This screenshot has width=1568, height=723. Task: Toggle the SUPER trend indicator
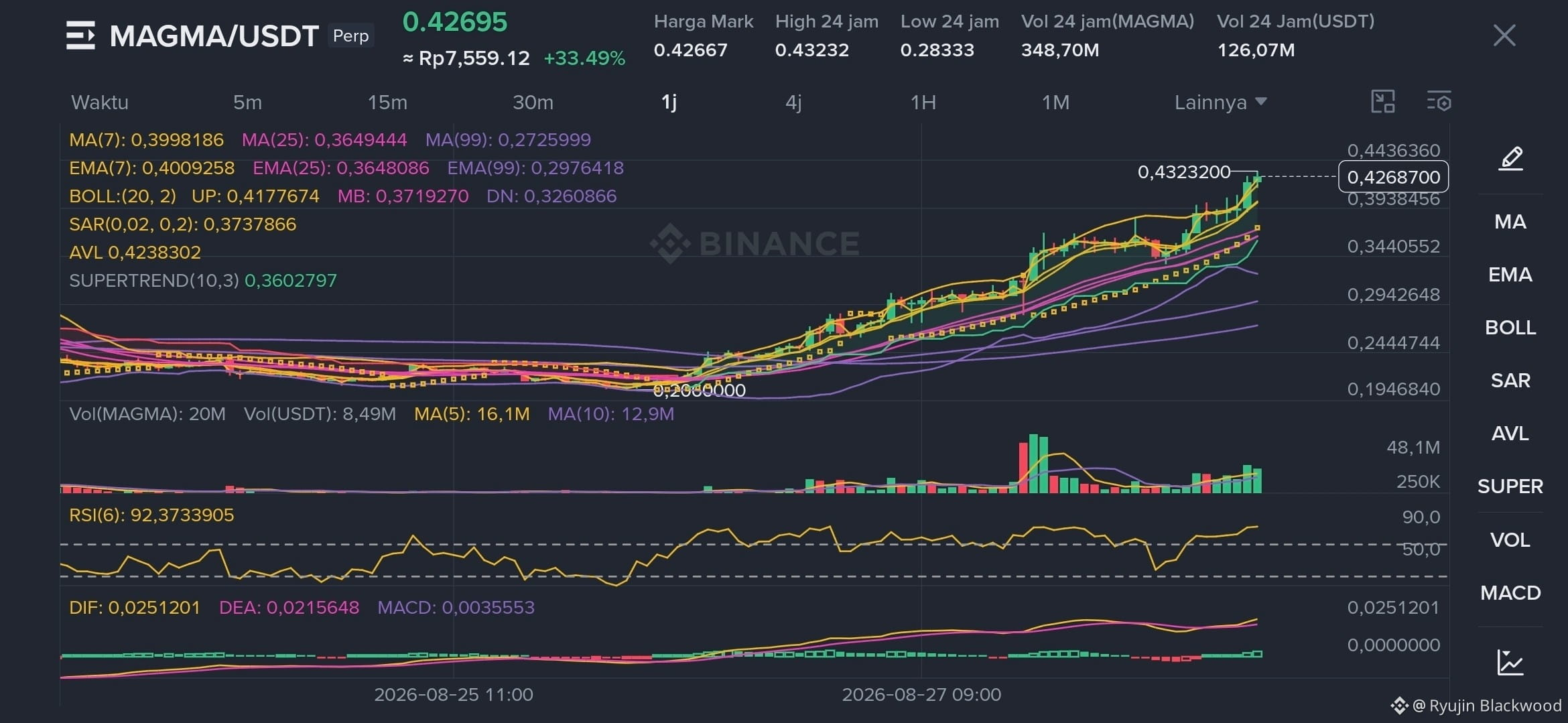[x=1510, y=486]
